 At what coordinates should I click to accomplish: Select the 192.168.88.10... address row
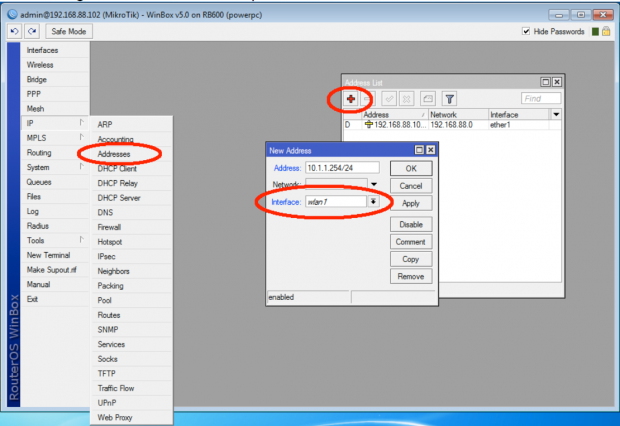tap(452, 125)
